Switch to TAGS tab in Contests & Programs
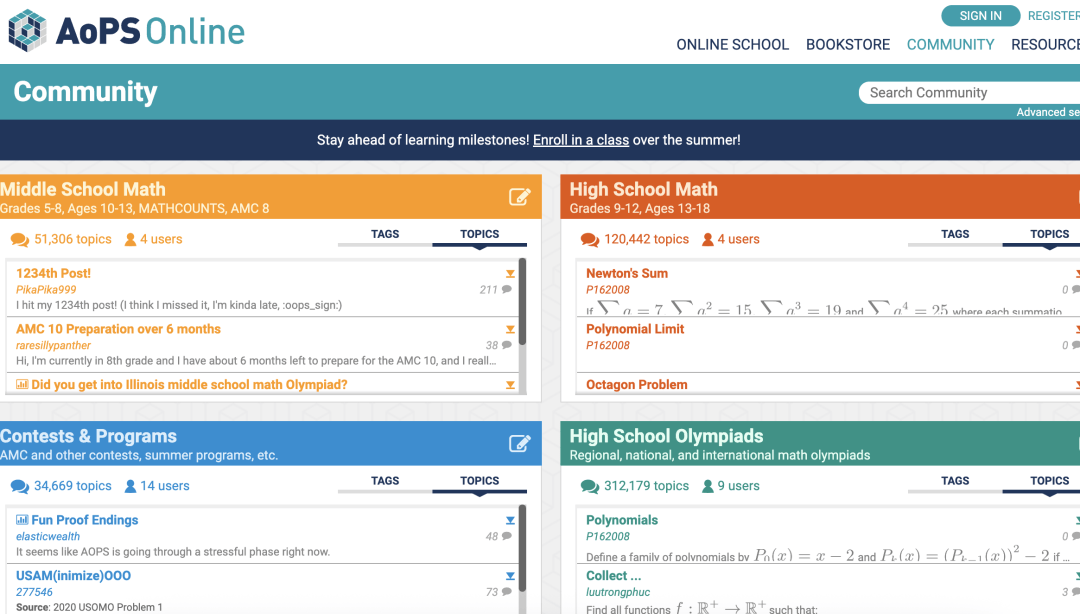The width and height of the screenshot is (1080, 614). point(385,481)
